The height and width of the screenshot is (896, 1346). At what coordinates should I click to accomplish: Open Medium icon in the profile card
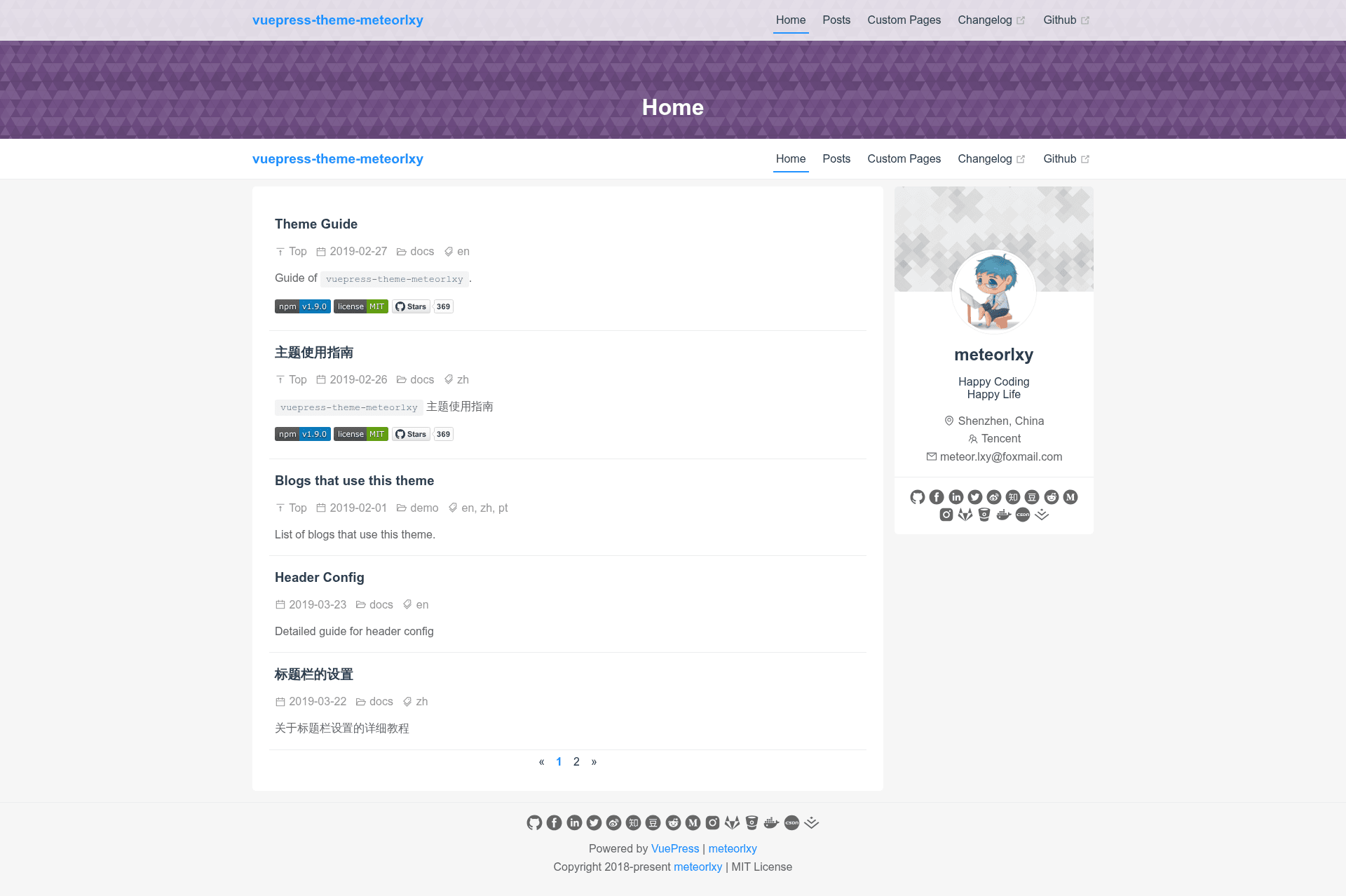pyautogui.click(x=1070, y=497)
